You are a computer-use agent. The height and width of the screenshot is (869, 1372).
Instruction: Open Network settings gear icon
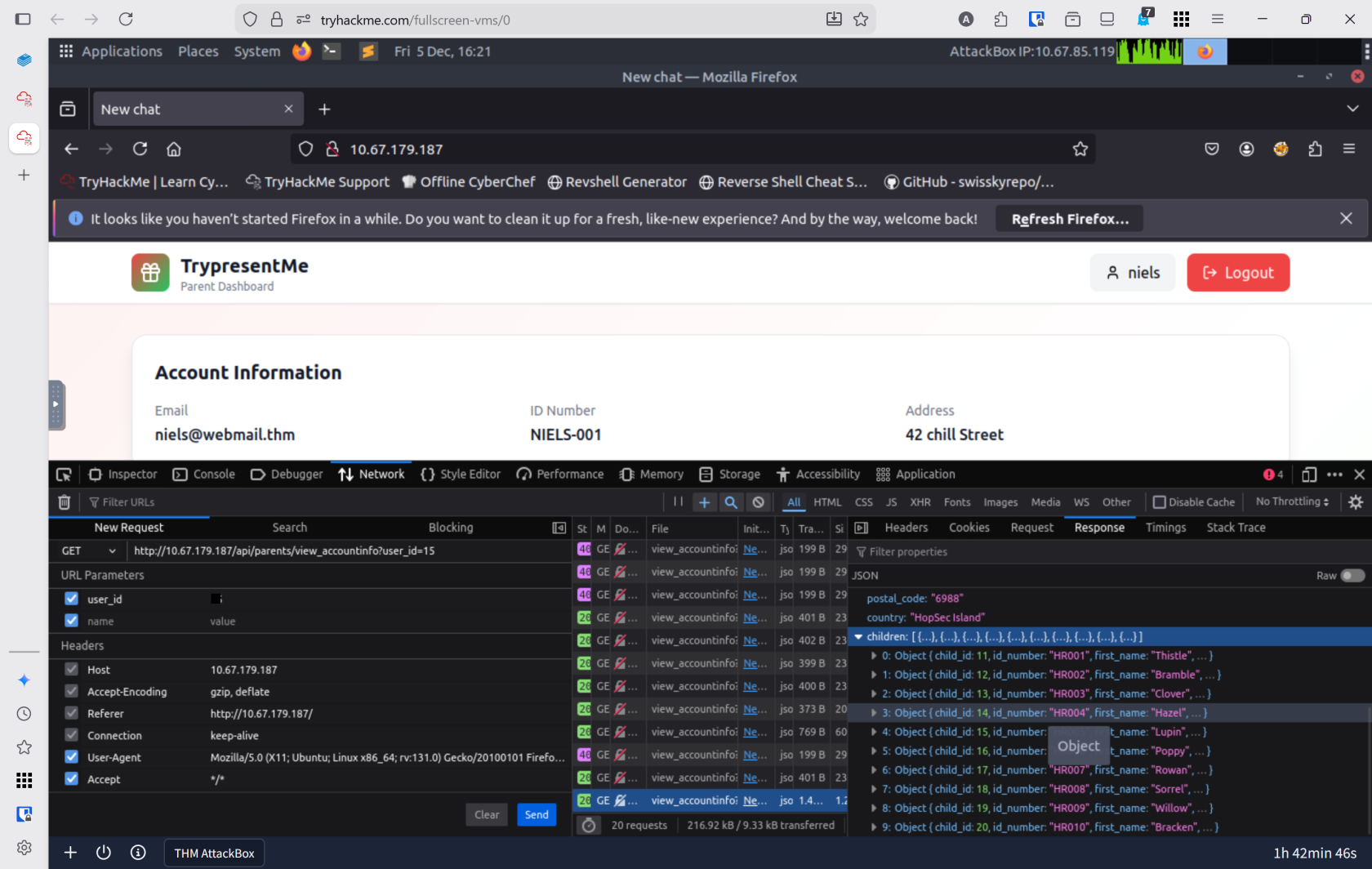pyautogui.click(x=1356, y=502)
